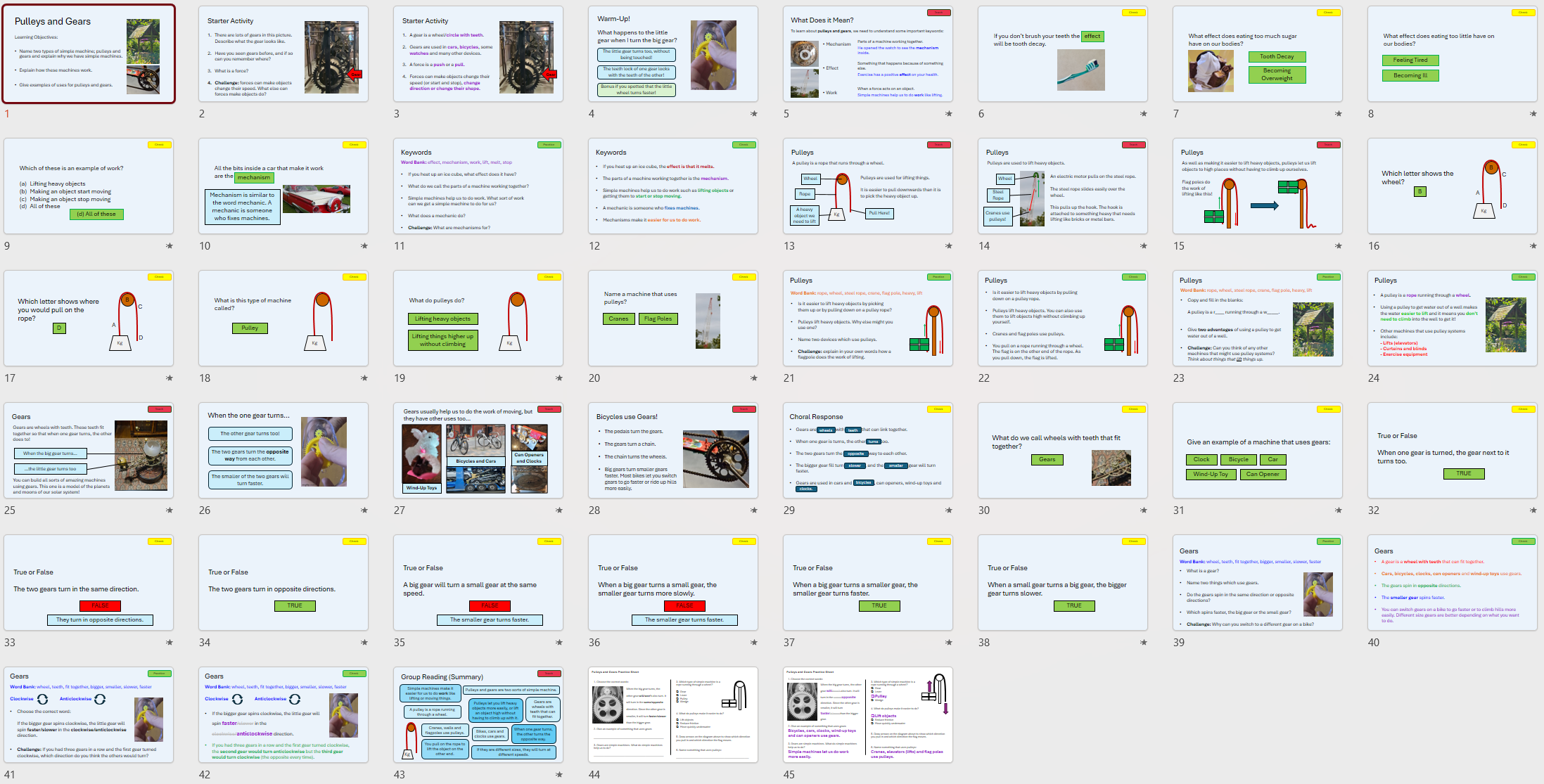
Task: Click the star icon under slide 43
Action: [x=559, y=775]
